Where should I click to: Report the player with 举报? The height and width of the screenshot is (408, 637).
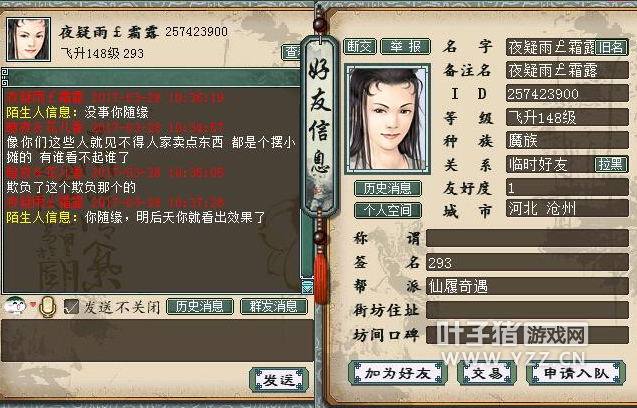(x=405, y=47)
